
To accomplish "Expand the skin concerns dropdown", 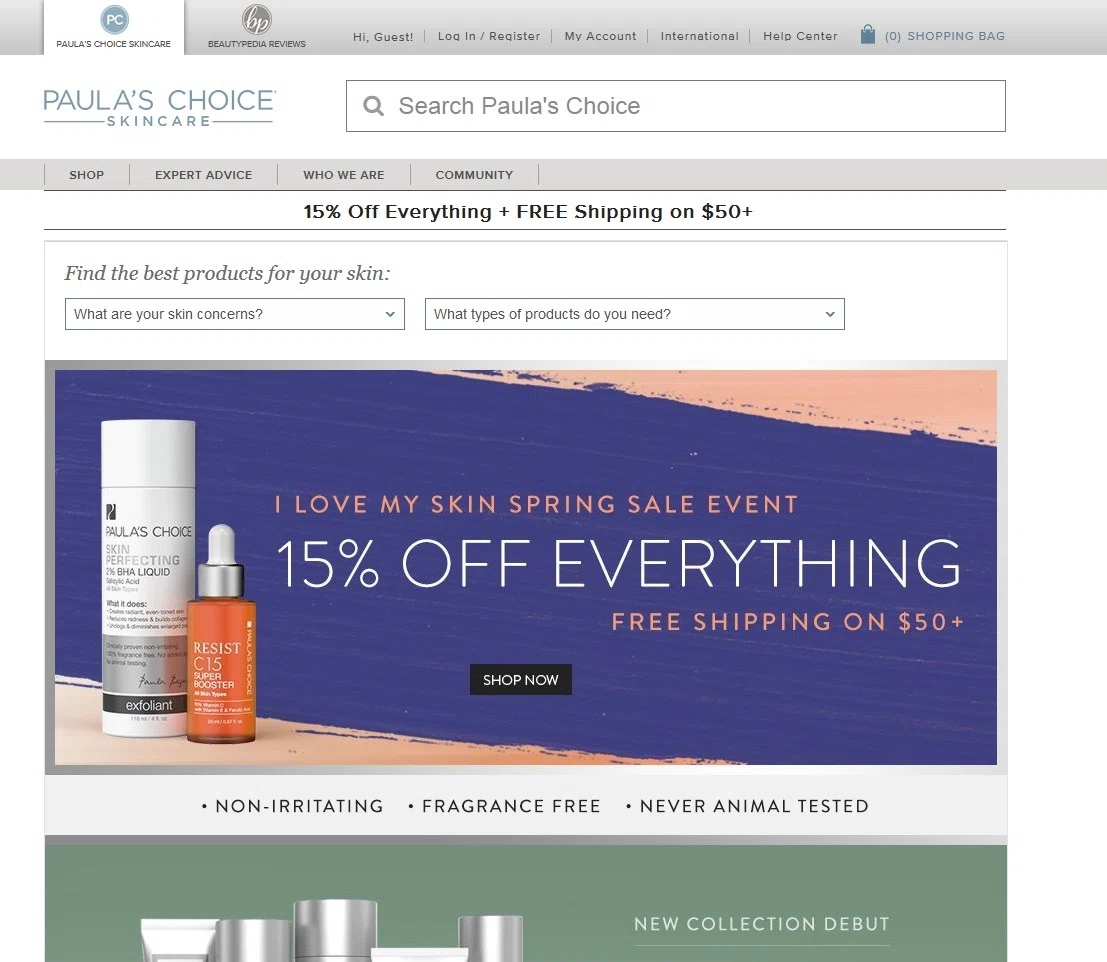I will (234, 314).
